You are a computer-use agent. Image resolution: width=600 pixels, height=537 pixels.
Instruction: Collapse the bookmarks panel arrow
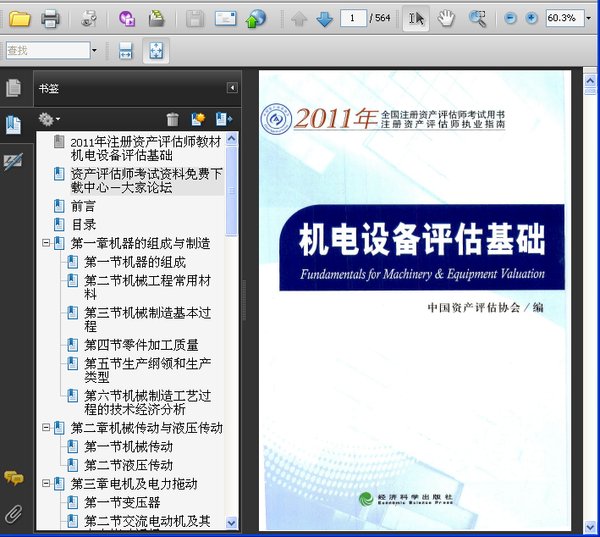tap(232, 88)
